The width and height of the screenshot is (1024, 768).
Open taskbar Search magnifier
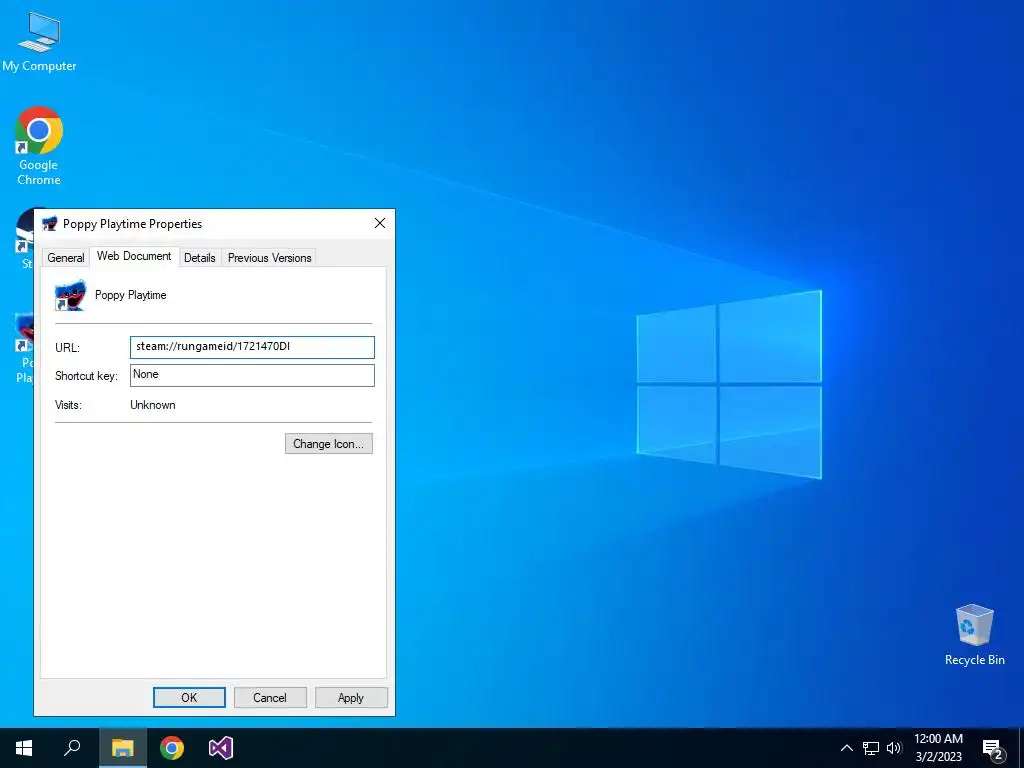72,748
